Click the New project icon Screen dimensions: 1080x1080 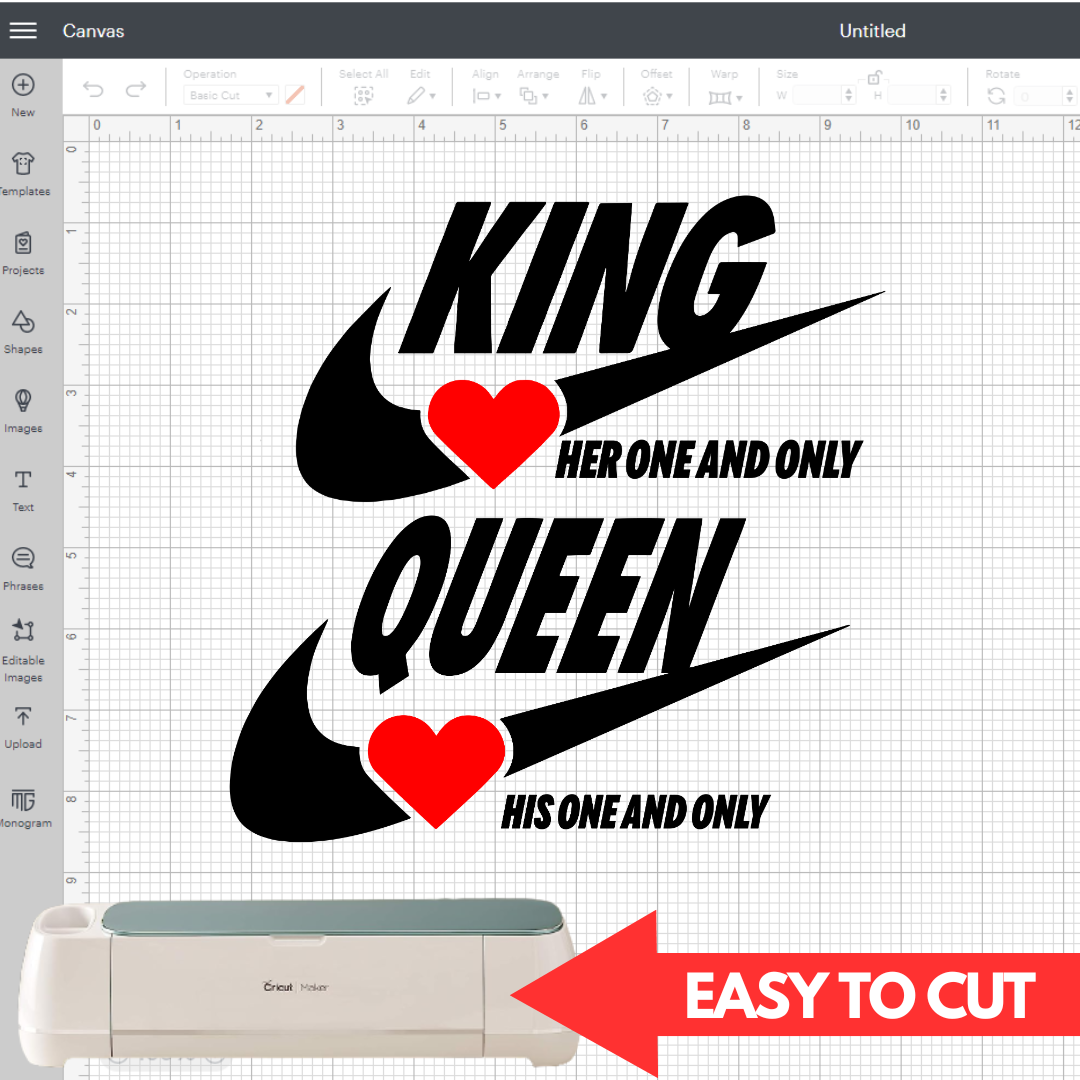23,85
